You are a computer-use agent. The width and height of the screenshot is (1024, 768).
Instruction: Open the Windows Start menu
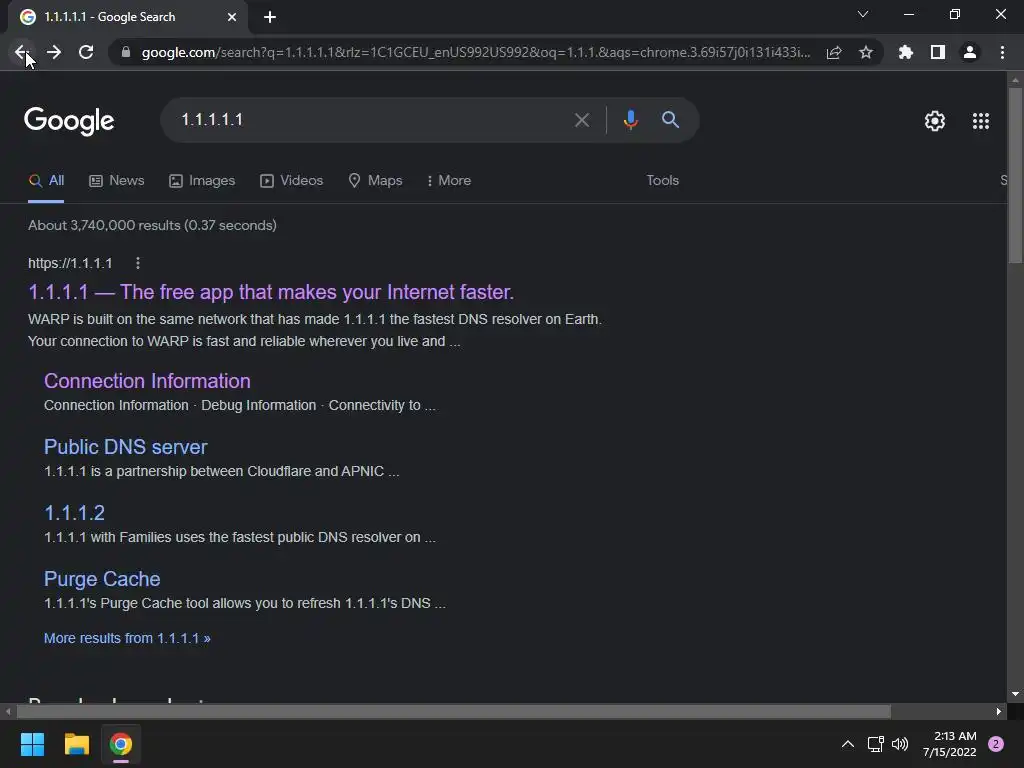tap(32, 744)
